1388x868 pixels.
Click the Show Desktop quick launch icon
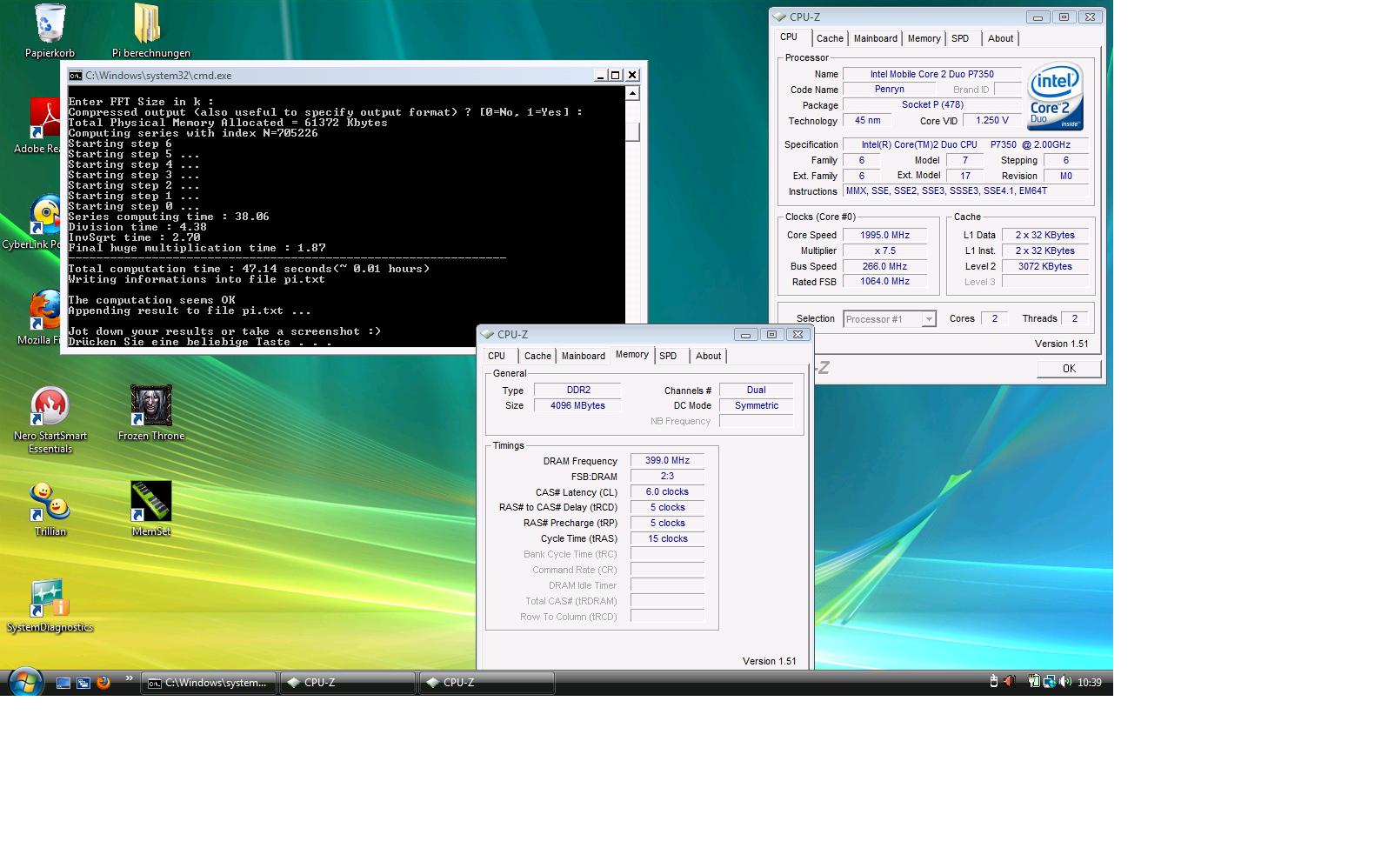pos(63,683)
